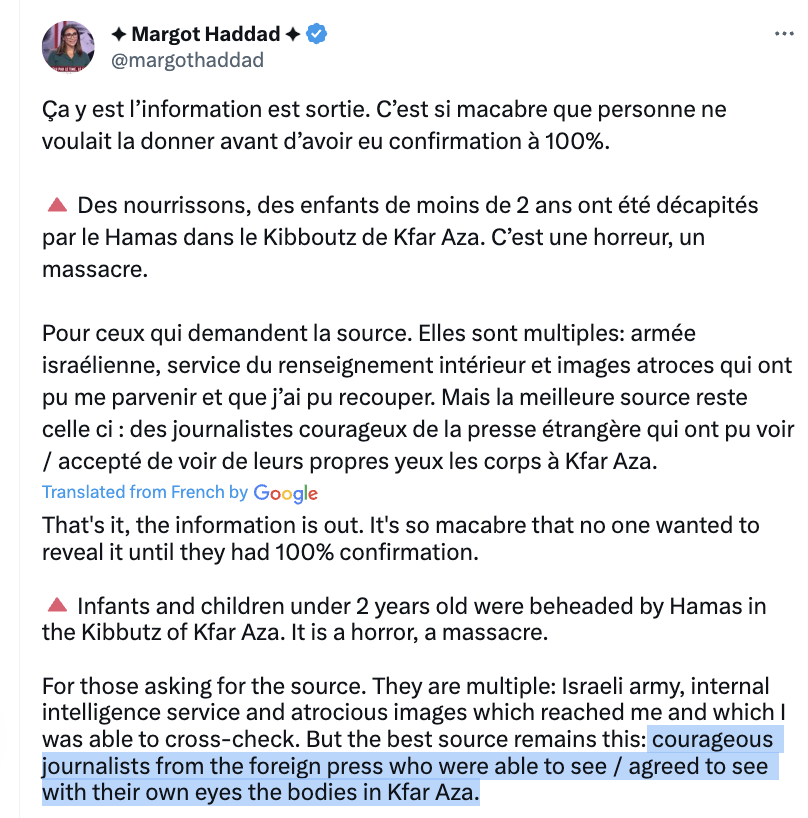Click the red triangle emoji in the English translation
The height and width of the screenshot is (818, 808).
[x=57, y=606]
